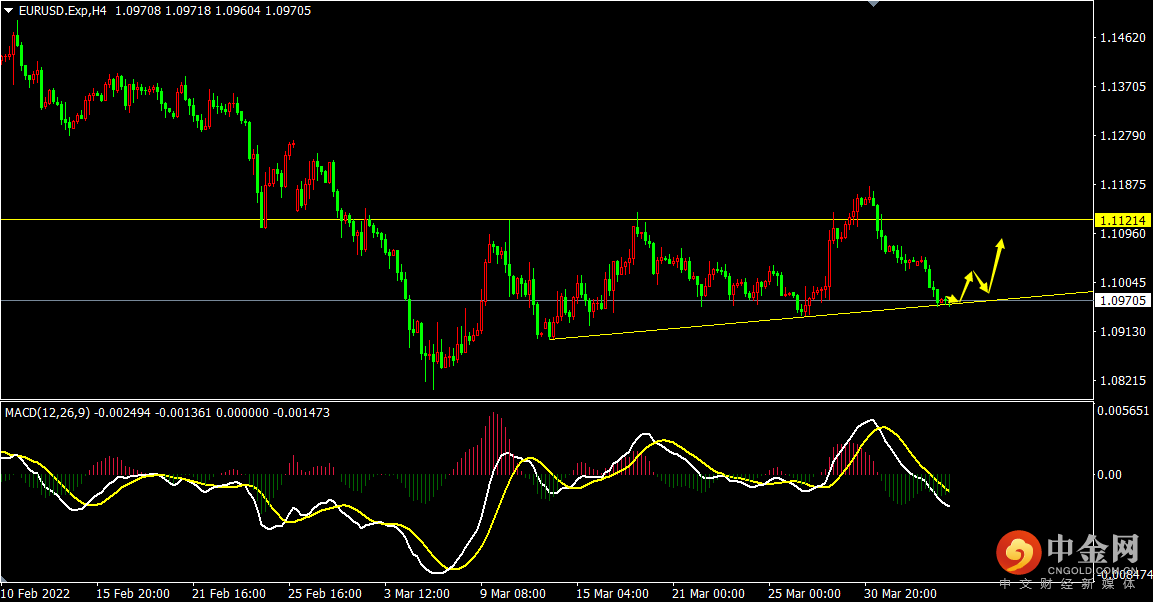Click the 10 Feb 2022 date label
This screenshot has height=602, width=1153.
pos(35,593)
